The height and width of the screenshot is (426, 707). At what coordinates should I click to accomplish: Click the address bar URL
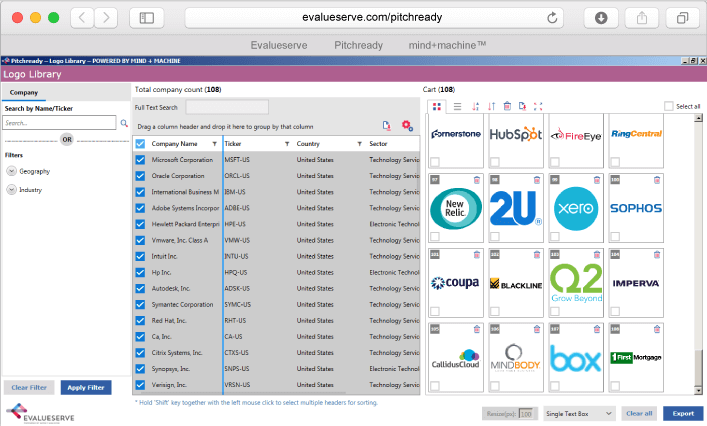tap(372, 18)
